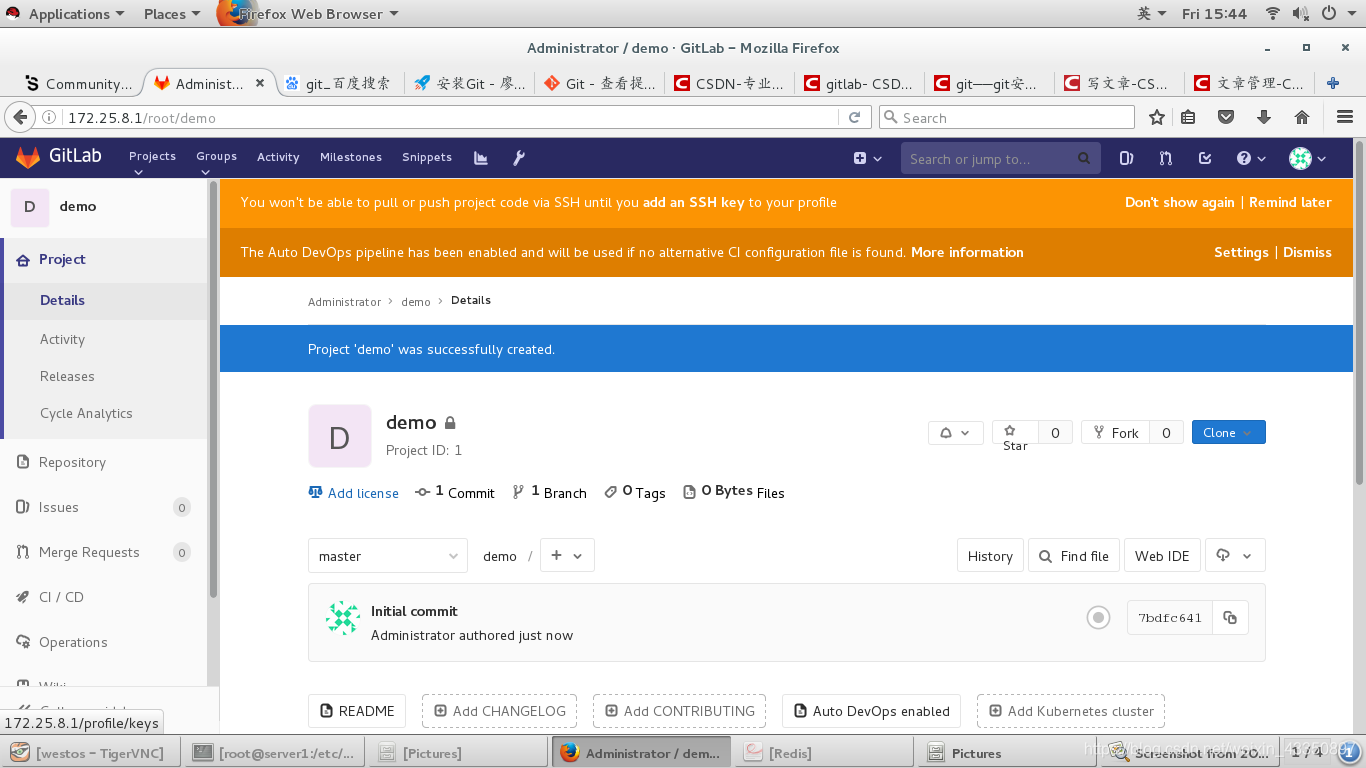This screenshot has height=768, width=1366.
Task: Go back using Firefox back arrow
Action: pyautogui.click(x=19, y=117)
